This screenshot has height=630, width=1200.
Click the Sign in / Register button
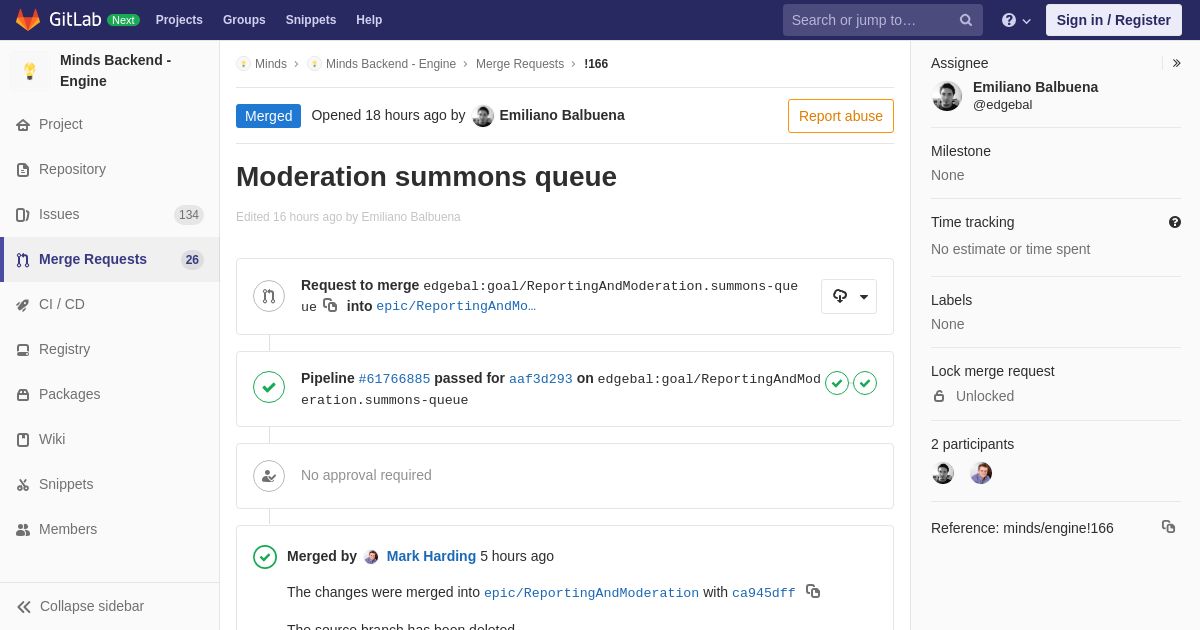tap(1114, 20)
